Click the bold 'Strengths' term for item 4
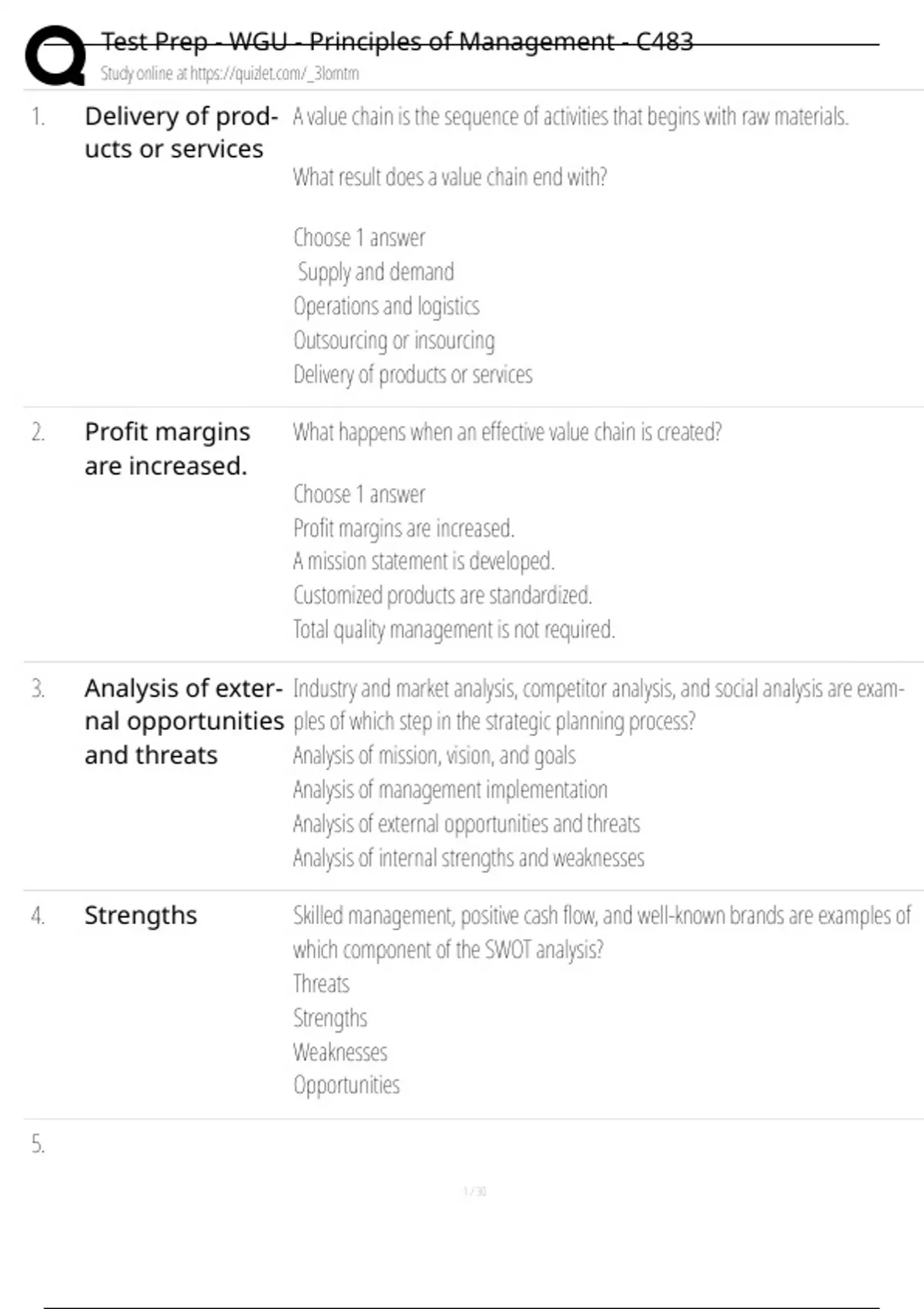Screen dimensions: 924x1309 (x=141, y=915)
